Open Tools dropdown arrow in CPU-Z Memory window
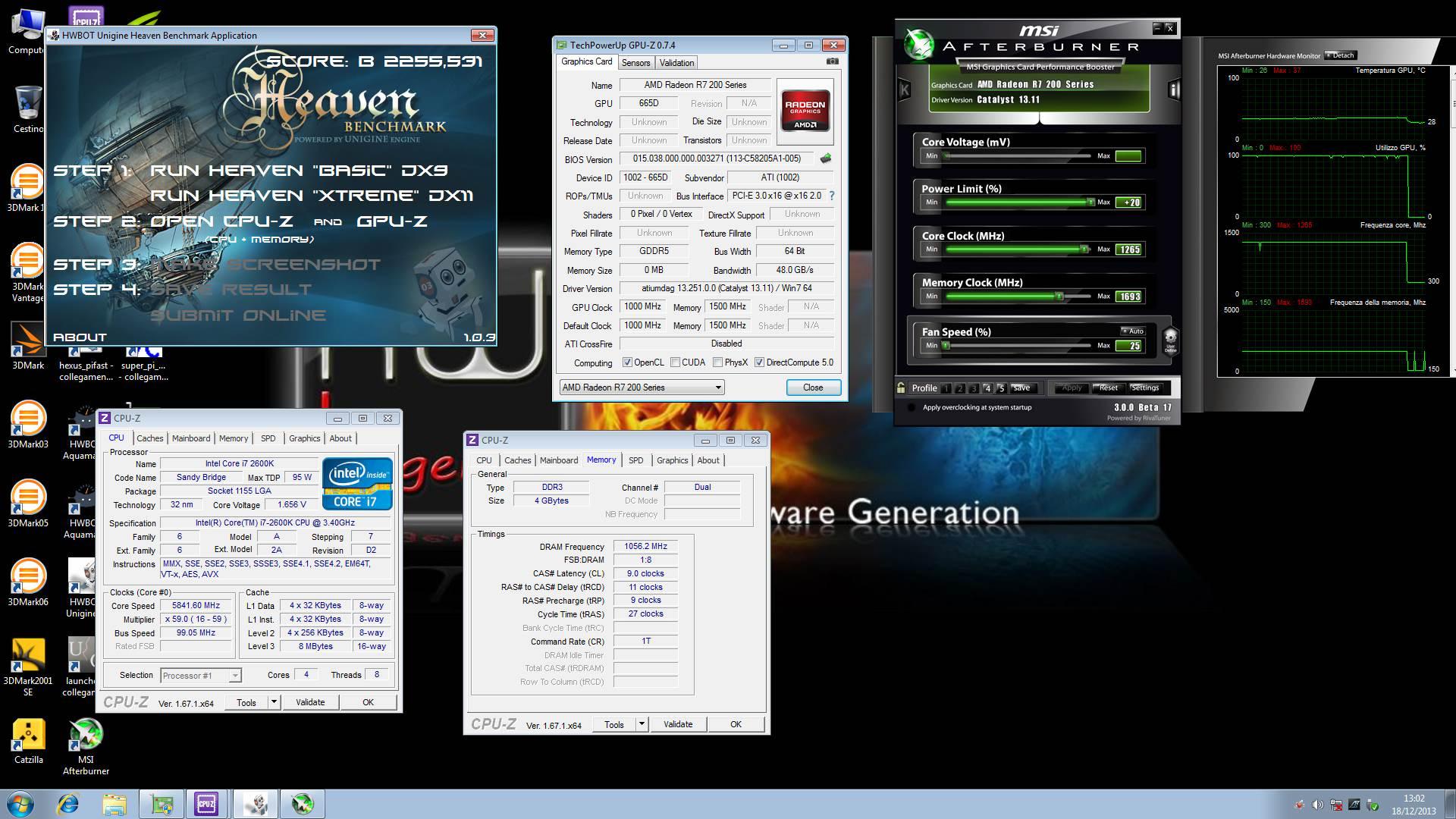Screen dimensions: 1456x819 [642, 724]
